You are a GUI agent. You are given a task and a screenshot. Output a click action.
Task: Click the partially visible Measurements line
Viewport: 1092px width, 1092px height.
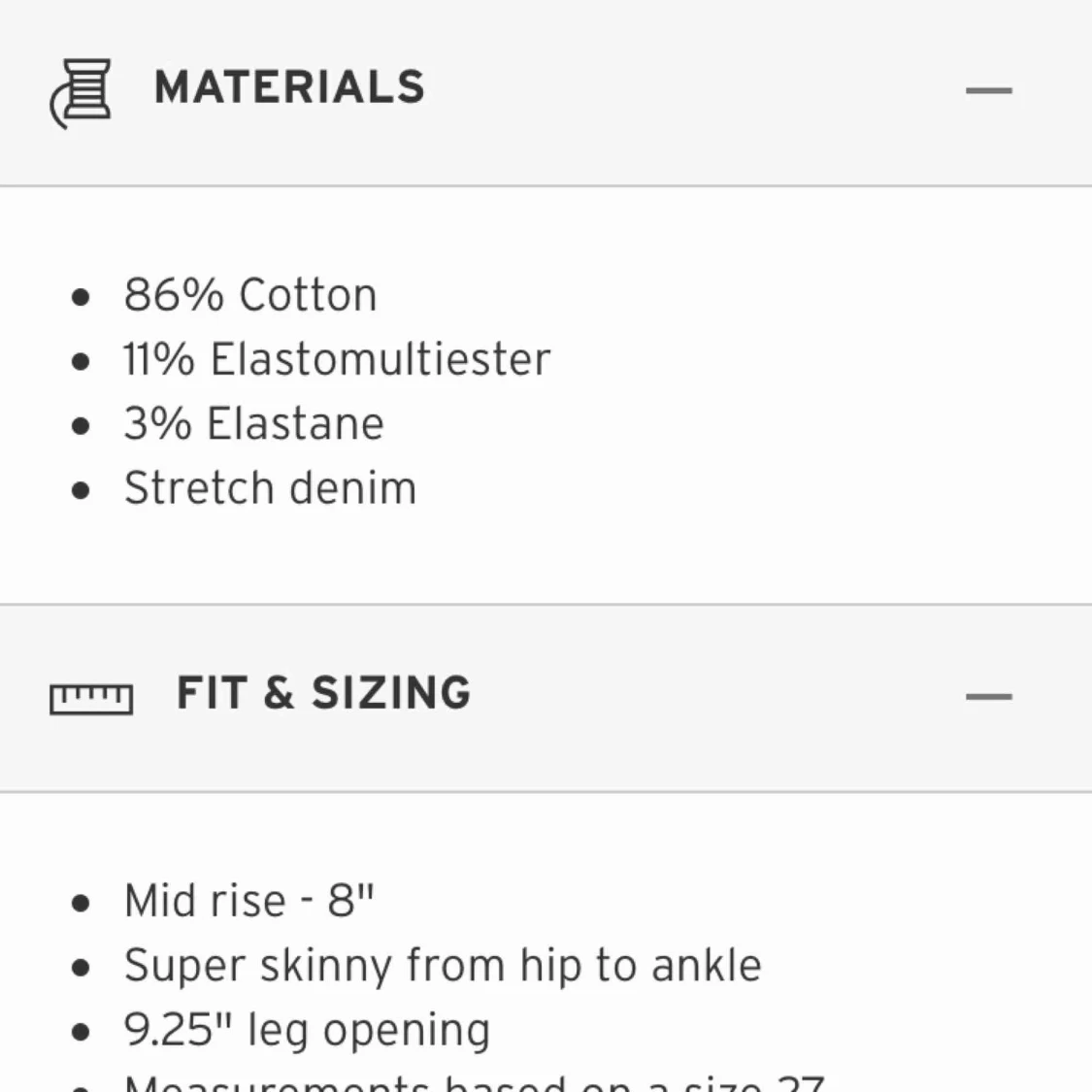tap(474, 1082)
